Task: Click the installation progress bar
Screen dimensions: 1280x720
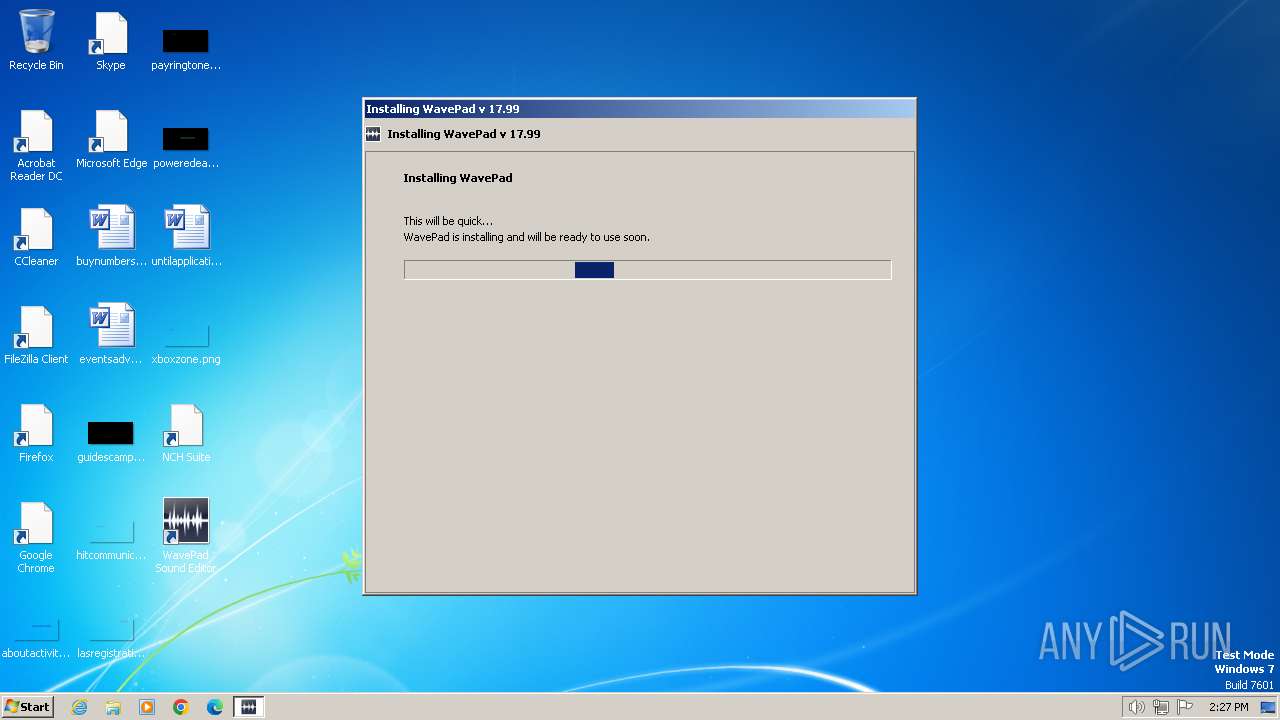Action: tap(647, 270)
